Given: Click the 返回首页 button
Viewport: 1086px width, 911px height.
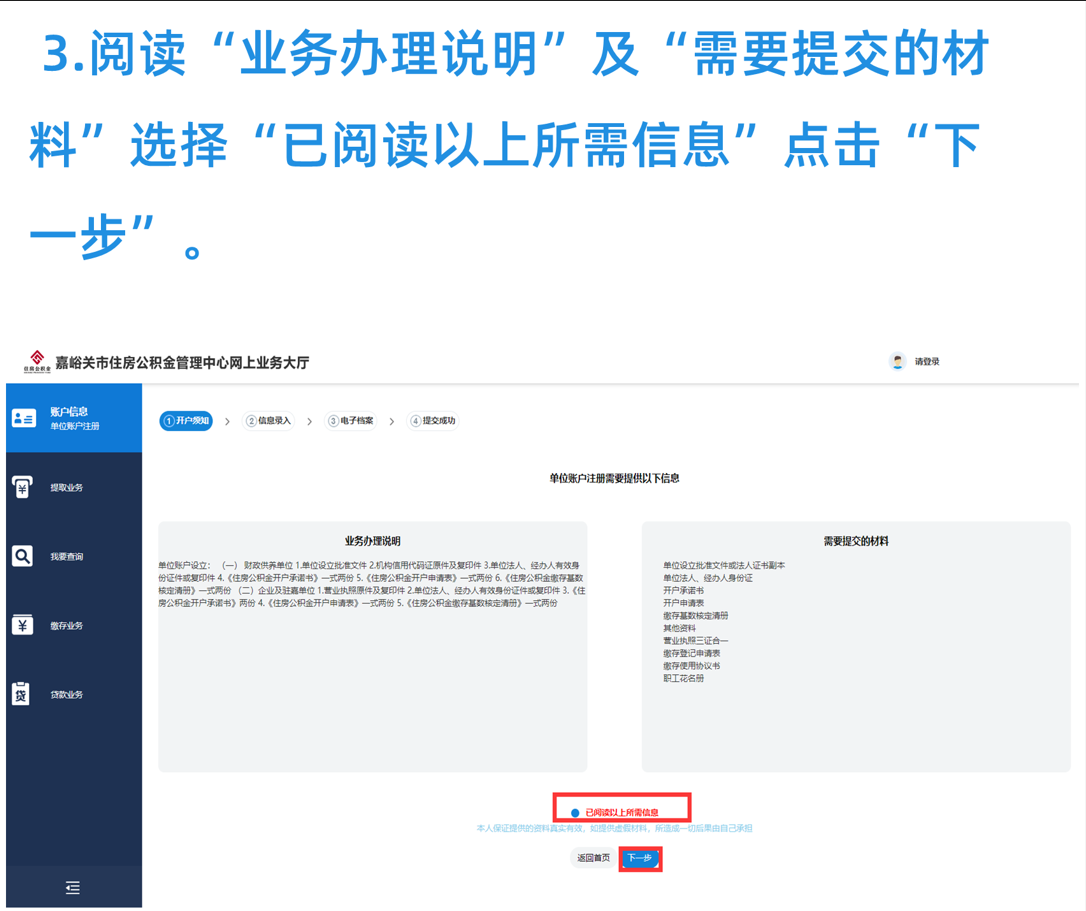Looking at the screenshot, I should 593,858.
